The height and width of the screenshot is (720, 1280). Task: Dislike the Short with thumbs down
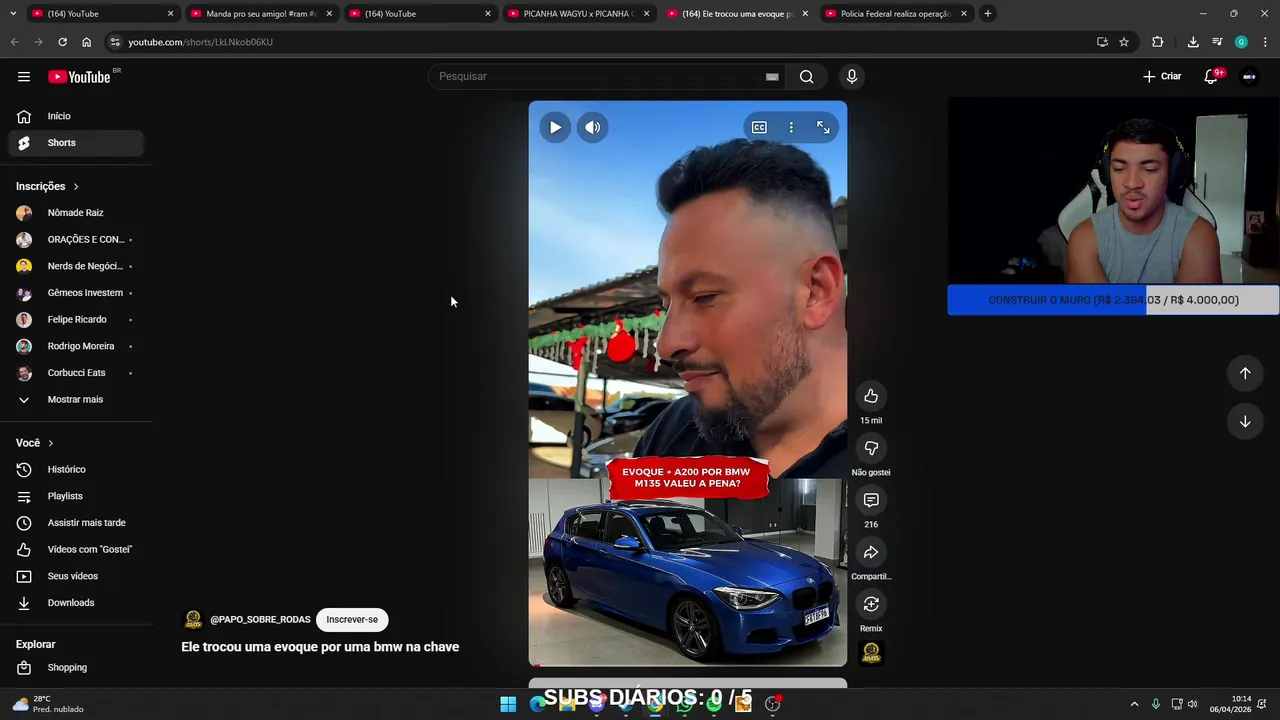[871, 448]
